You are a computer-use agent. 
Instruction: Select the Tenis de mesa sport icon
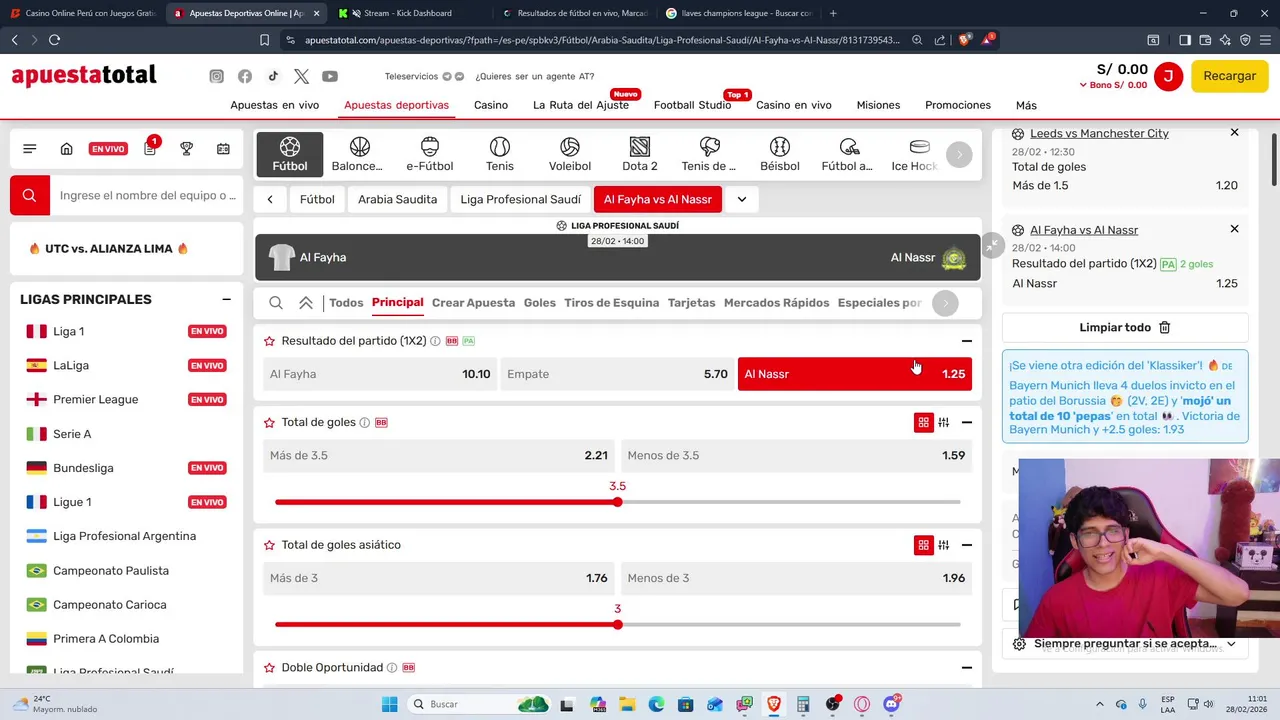[x=709, y=154]
